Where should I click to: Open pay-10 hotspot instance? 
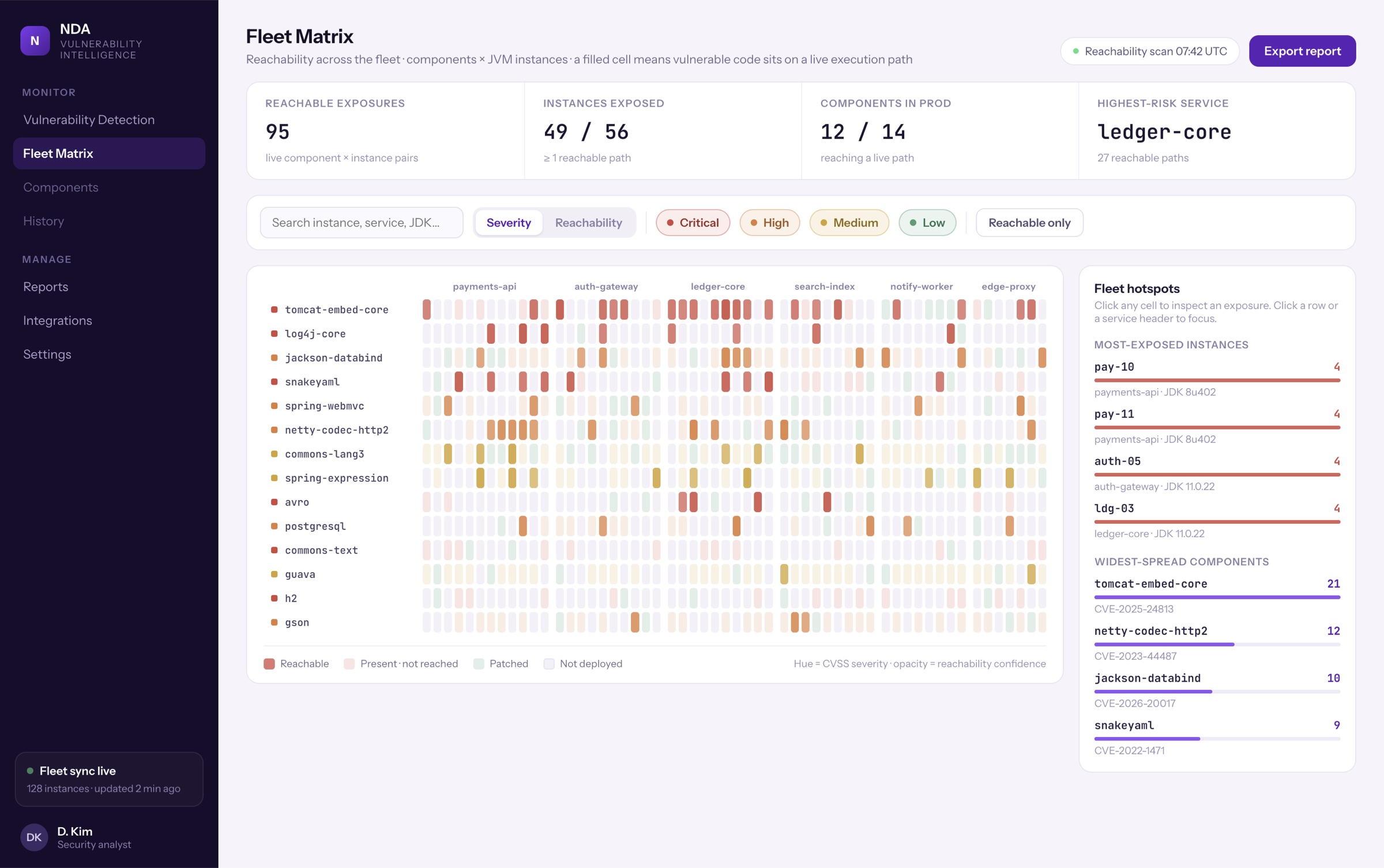click(x=1217, y=379)
